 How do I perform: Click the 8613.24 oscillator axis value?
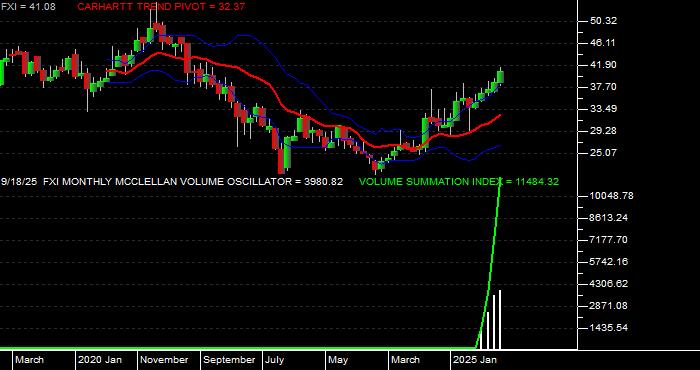609,218
